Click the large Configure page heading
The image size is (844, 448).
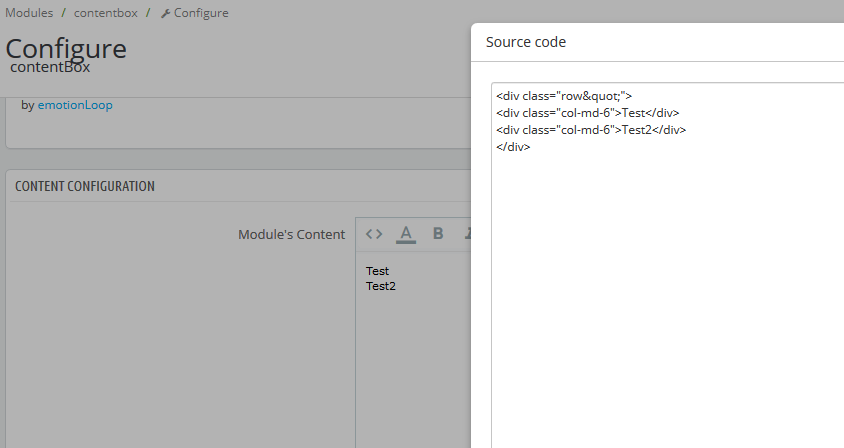(x=66, y=48)
